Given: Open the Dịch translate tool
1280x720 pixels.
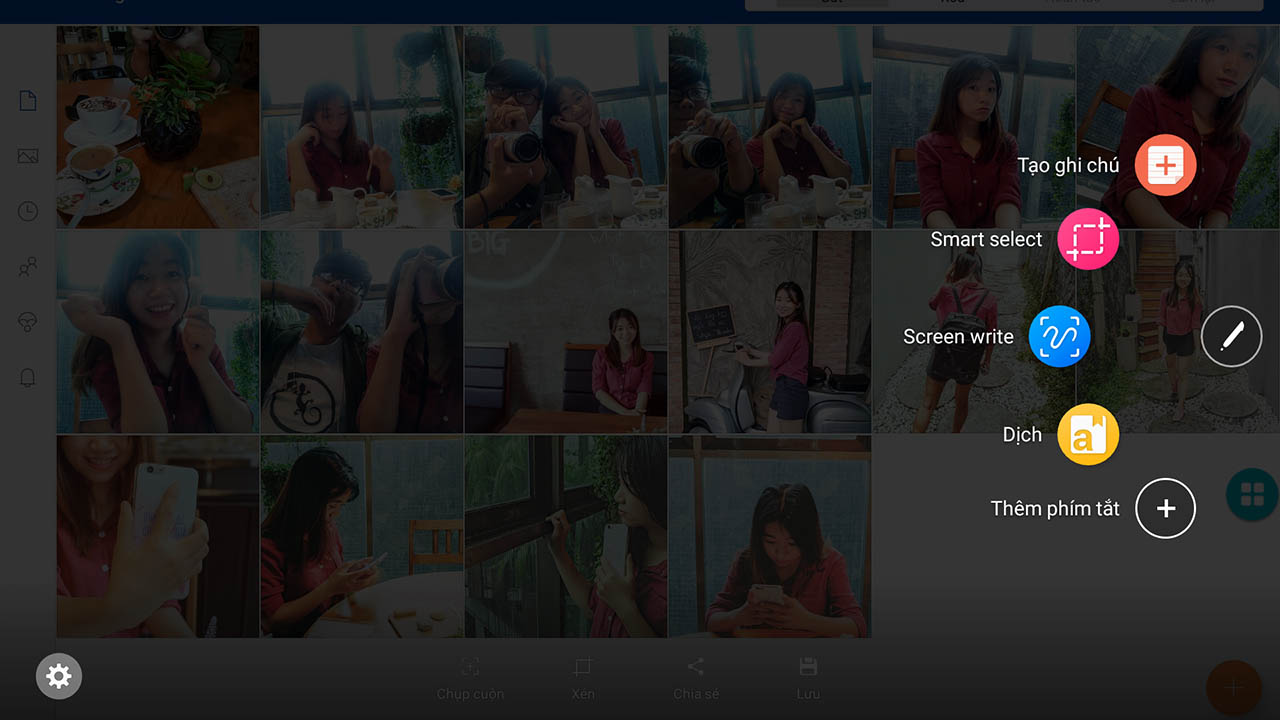Looking at the screenshot, I should pyautogui.click(x=1088, y=435).
